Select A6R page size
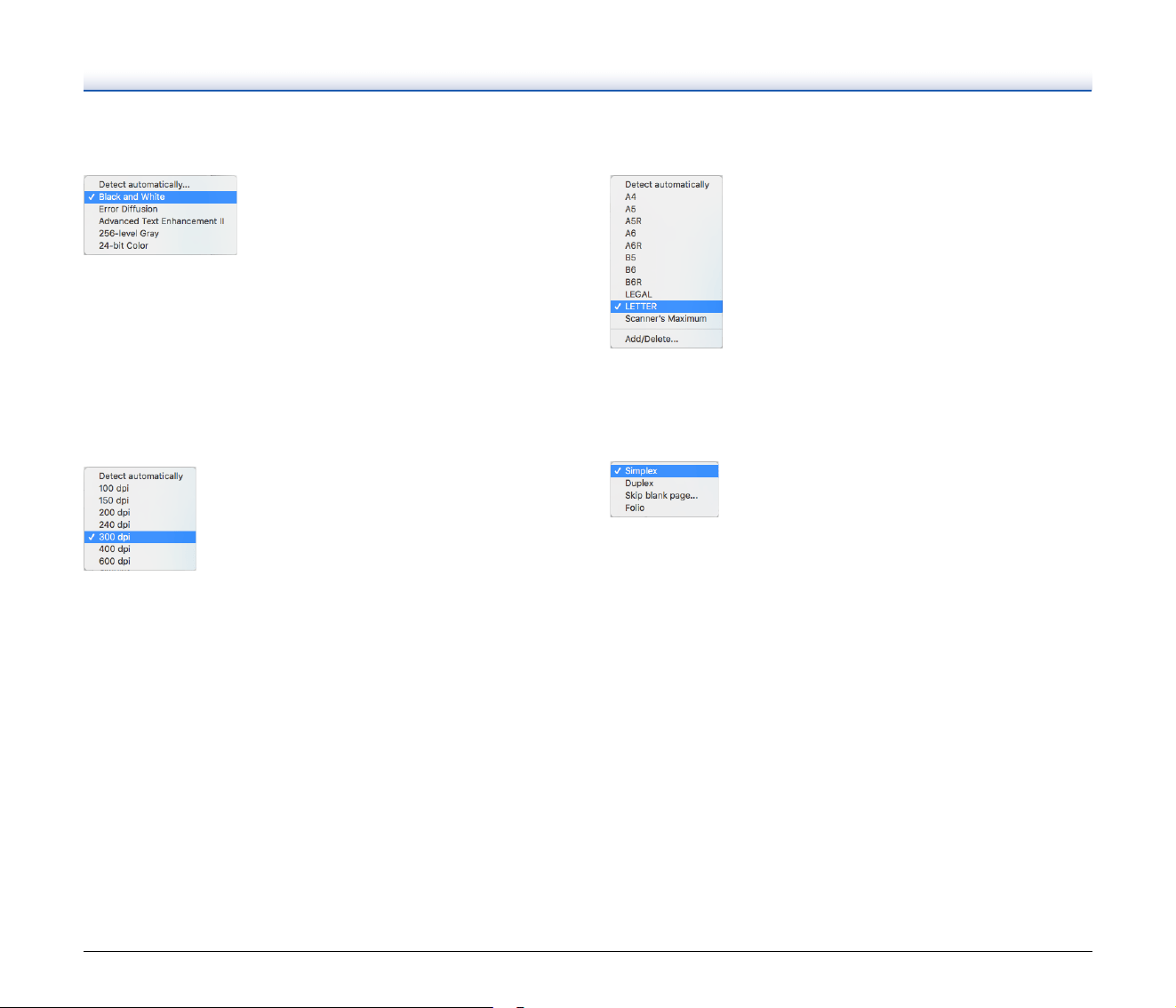The width and height of the screenshot is (1176, 1008). (x=666, y=246)
